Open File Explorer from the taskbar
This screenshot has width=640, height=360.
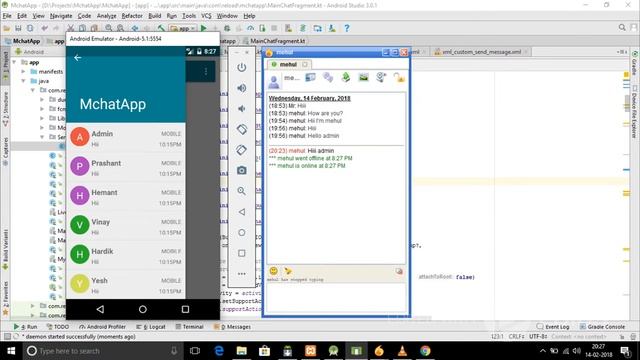tap(242, 351)
